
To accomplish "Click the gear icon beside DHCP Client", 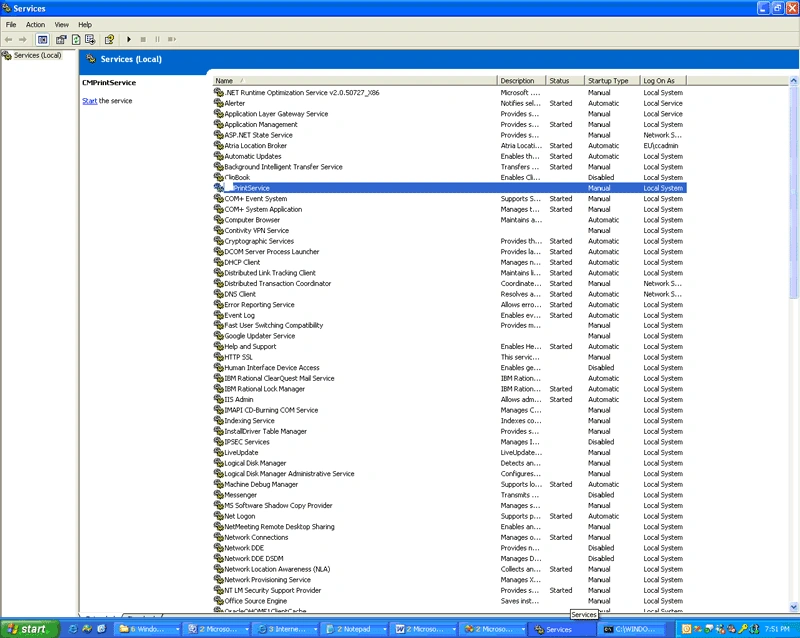I will click(218, 262).
